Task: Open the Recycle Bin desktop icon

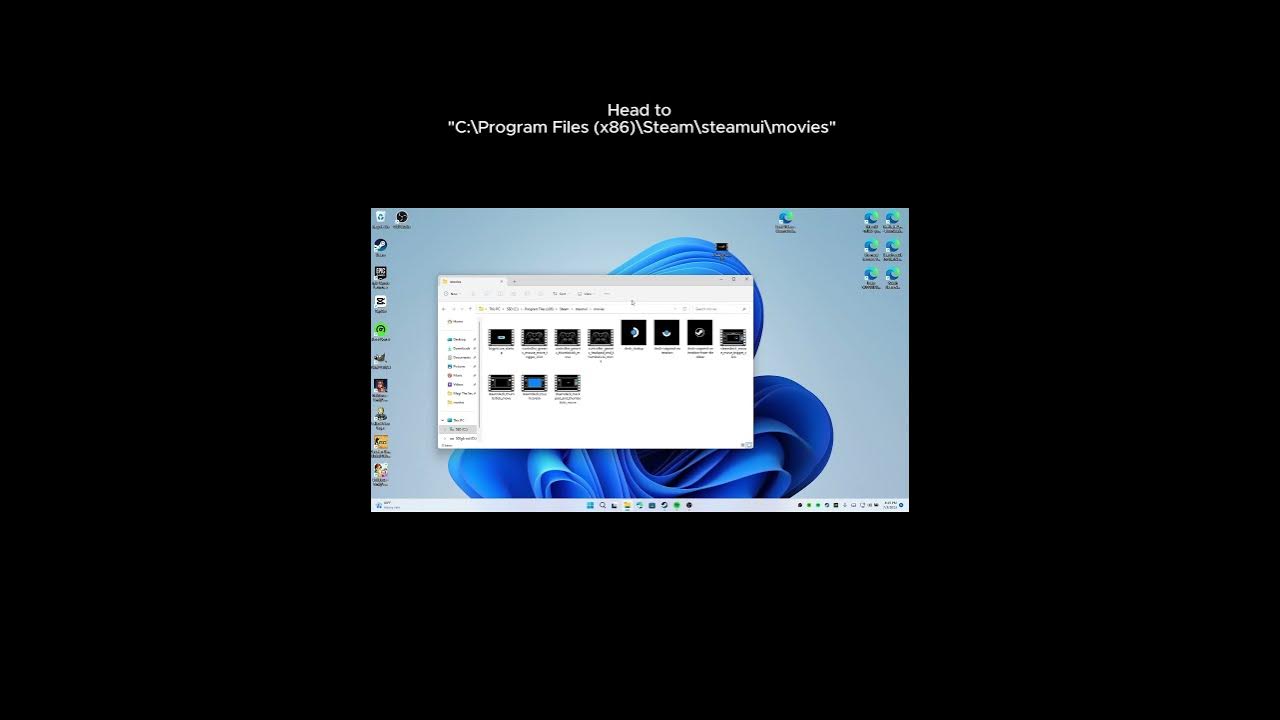Action: (381, 219)
